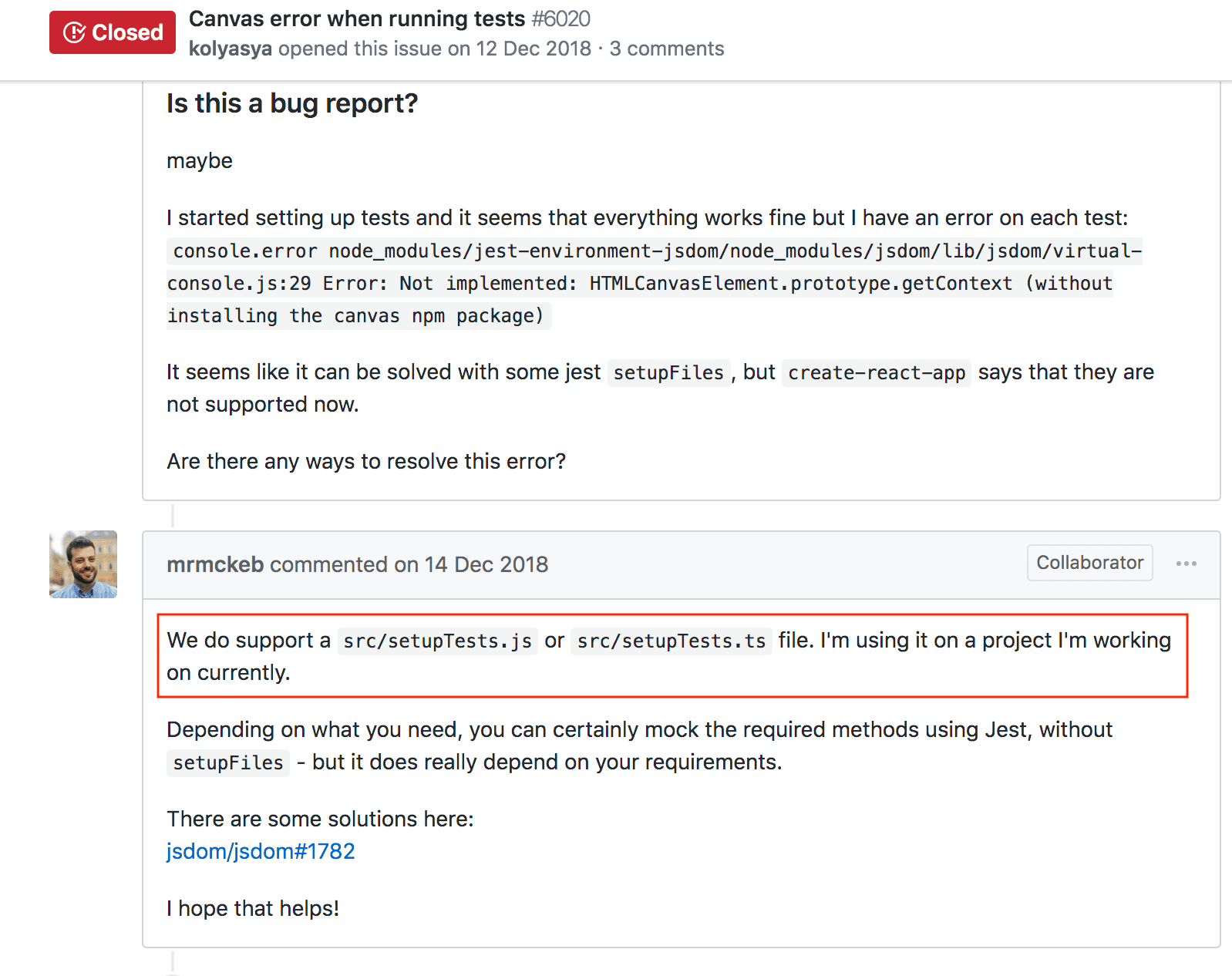The height and width of the screenshot is (976, 1232).
Task: Open the comment options ellipsis menu
Action: pos(1187,564)
